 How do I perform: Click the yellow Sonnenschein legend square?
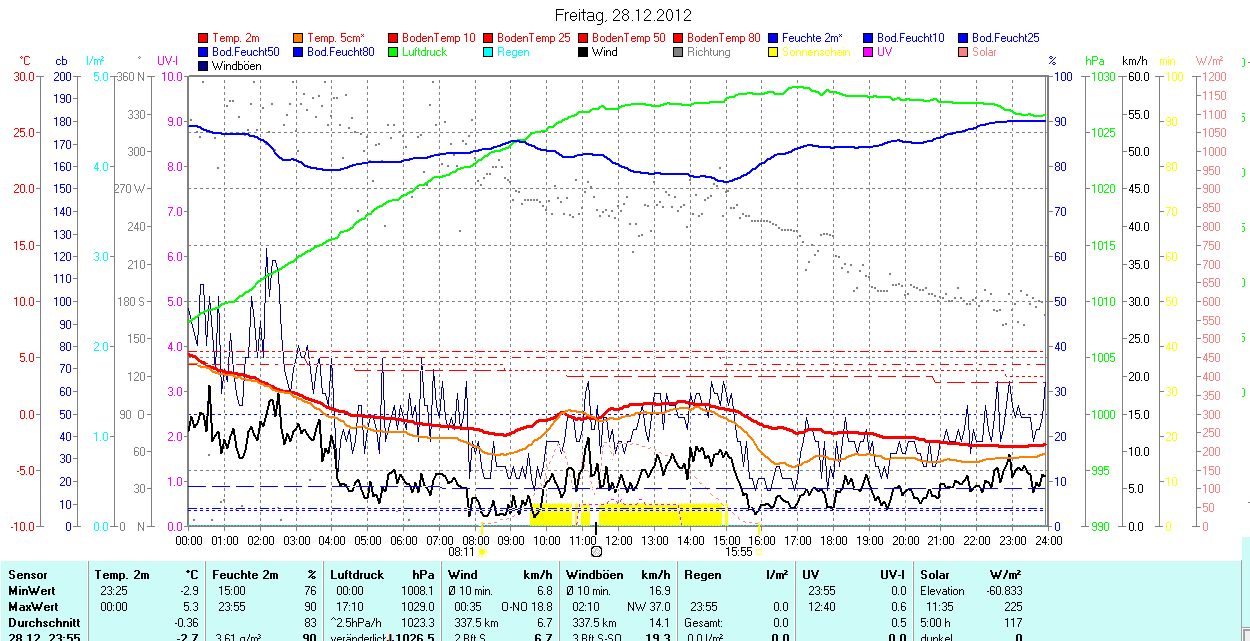[x=774, y=52]
